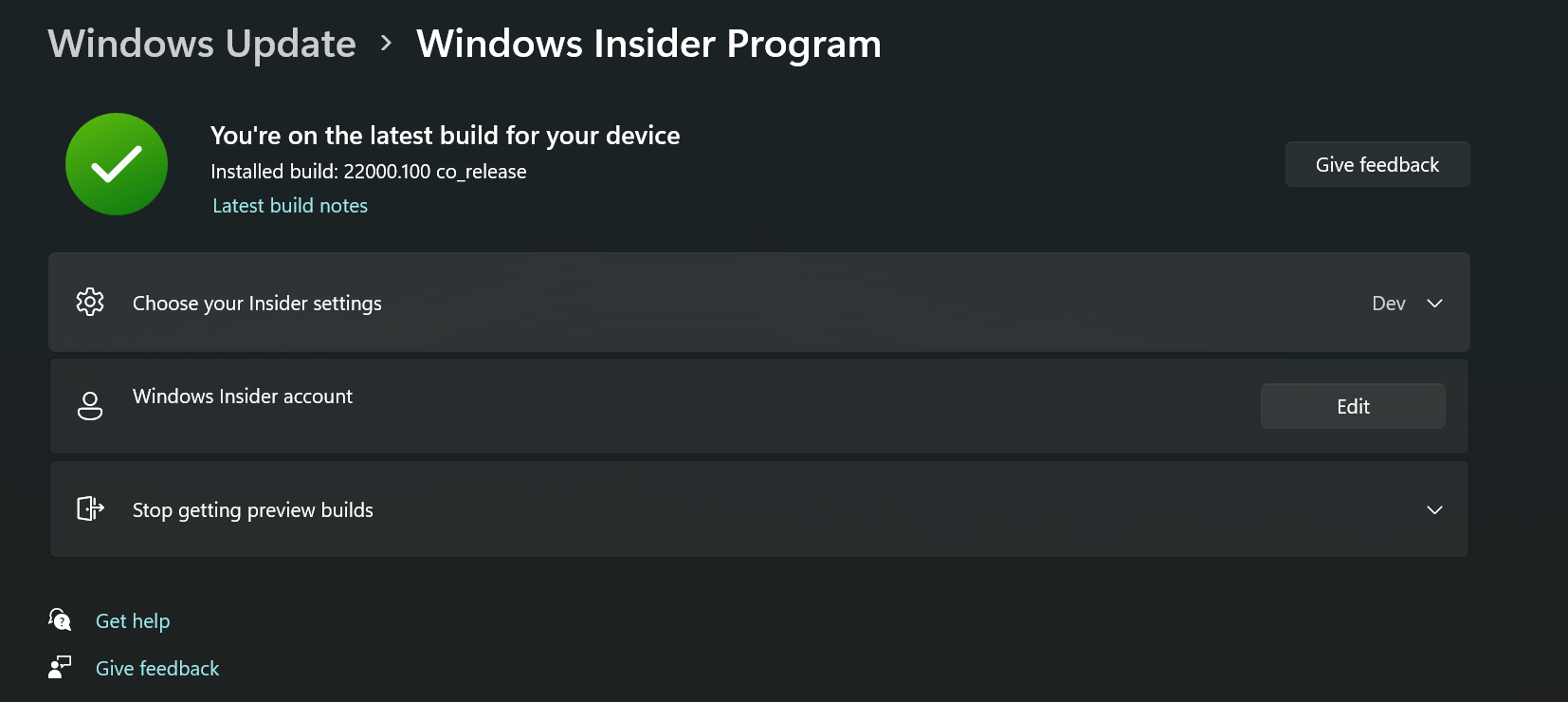
Task: Click Edit for Windows Insider account
Action: coord(1353,406)
